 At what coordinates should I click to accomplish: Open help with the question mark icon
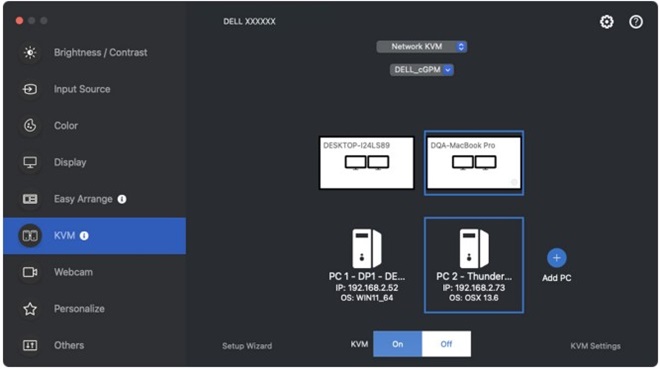636,22
